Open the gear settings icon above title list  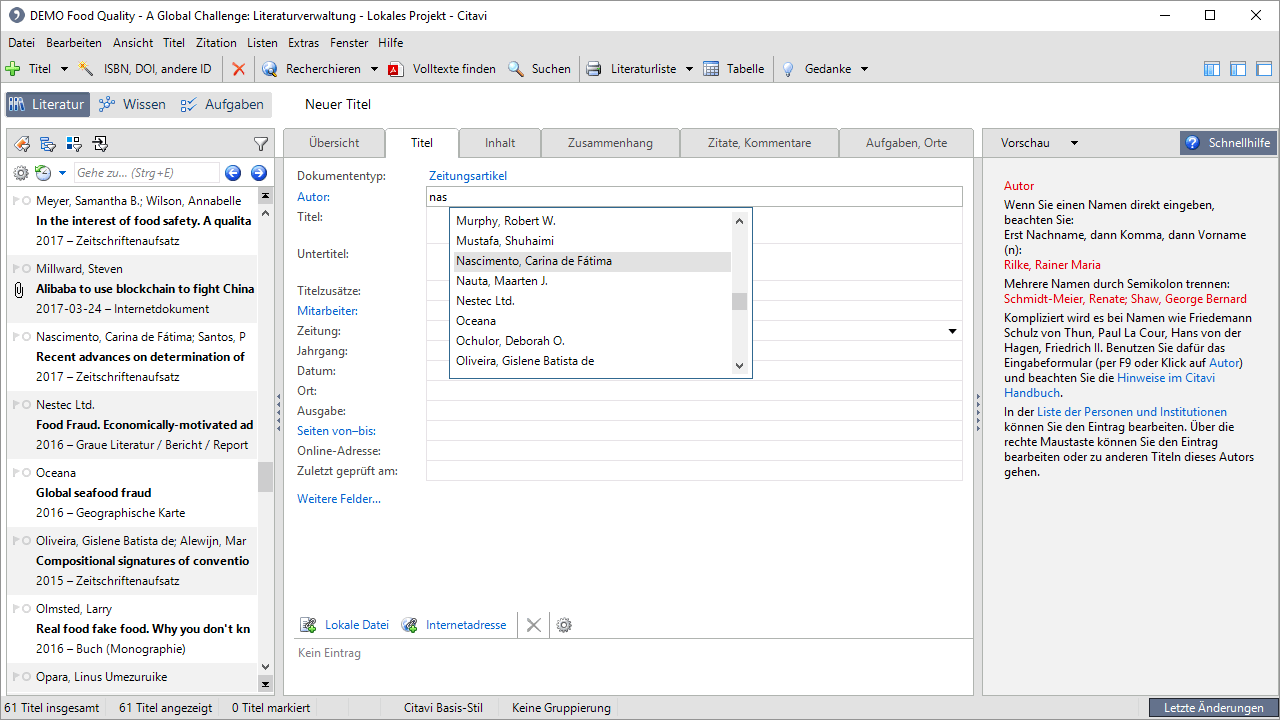pos(21,173)
